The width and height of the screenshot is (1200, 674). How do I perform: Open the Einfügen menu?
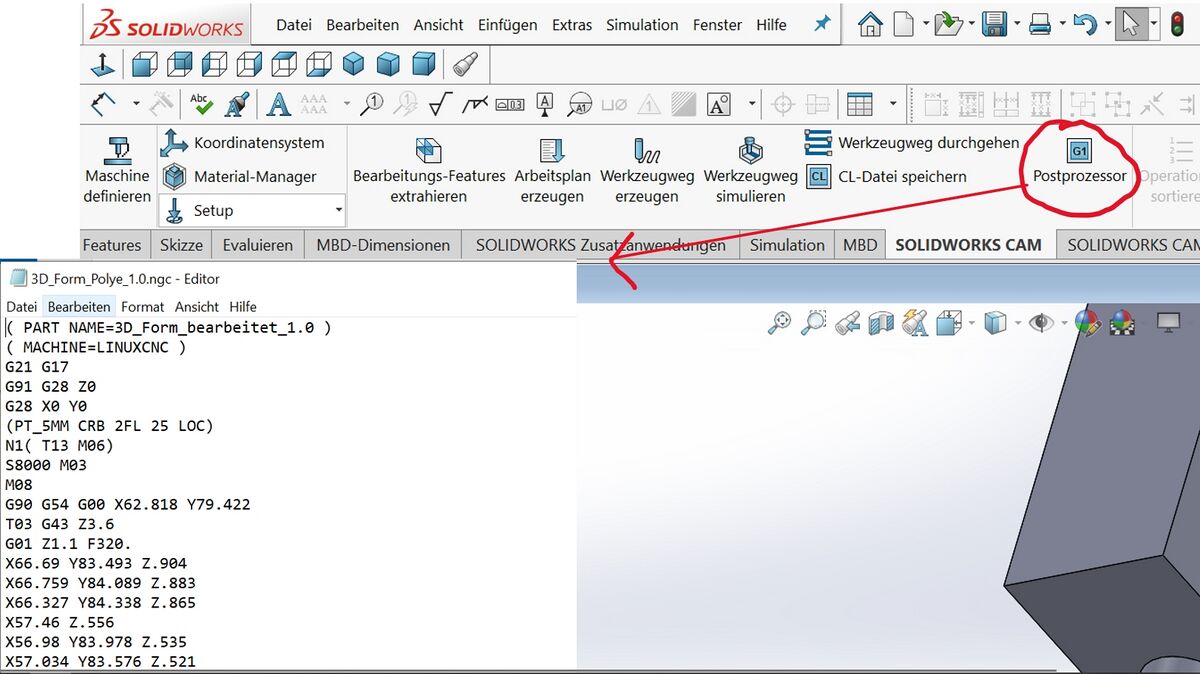pos(508,25)
